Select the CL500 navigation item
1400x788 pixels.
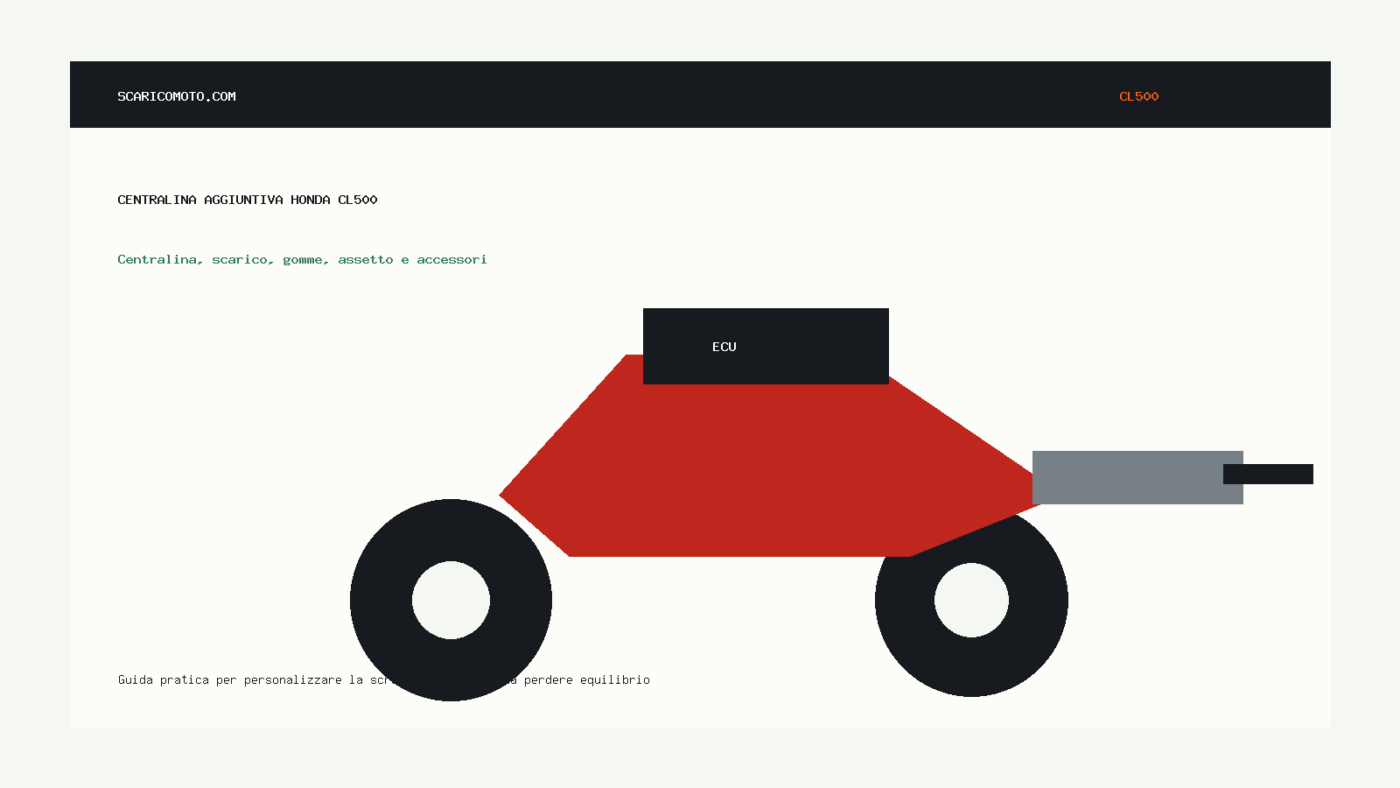1139,96
